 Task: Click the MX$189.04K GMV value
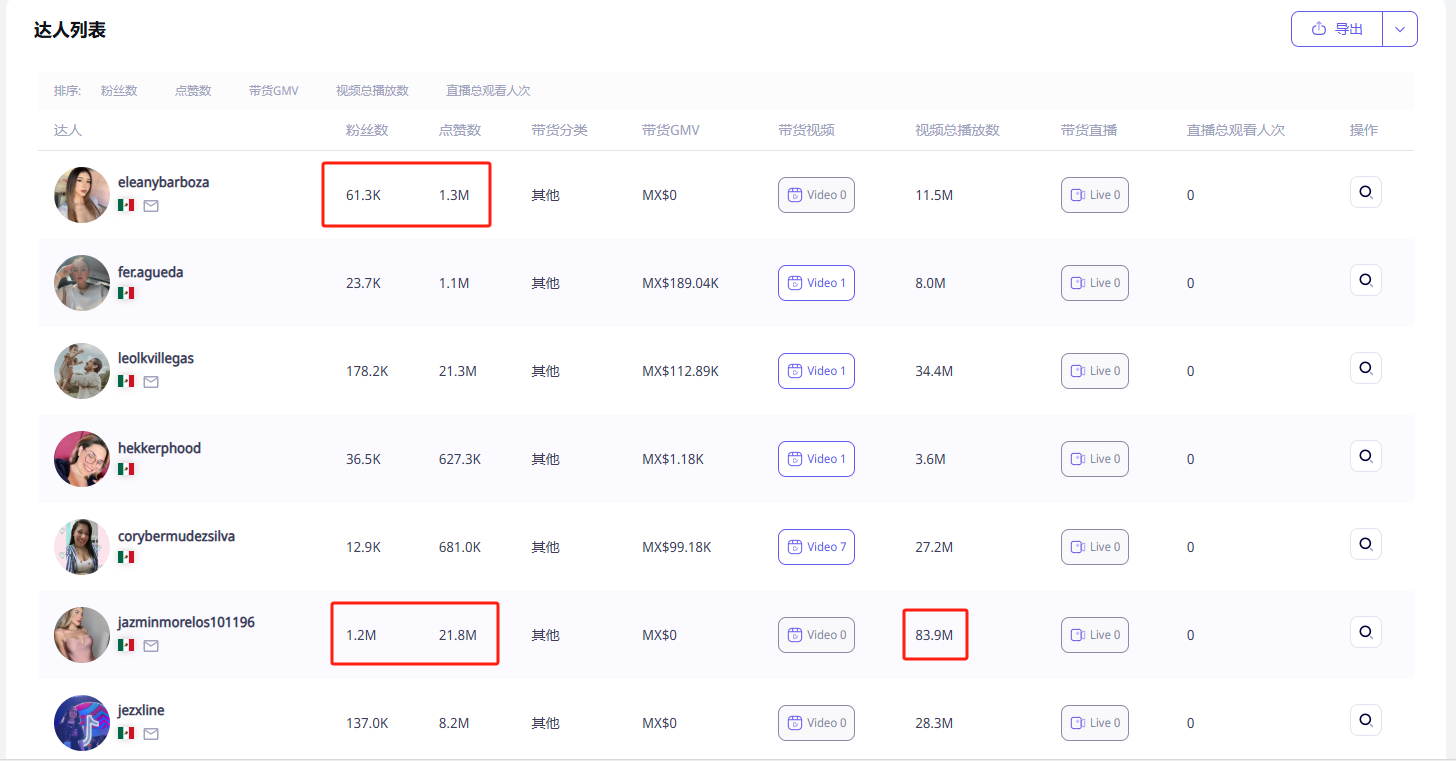pos(680,283)
